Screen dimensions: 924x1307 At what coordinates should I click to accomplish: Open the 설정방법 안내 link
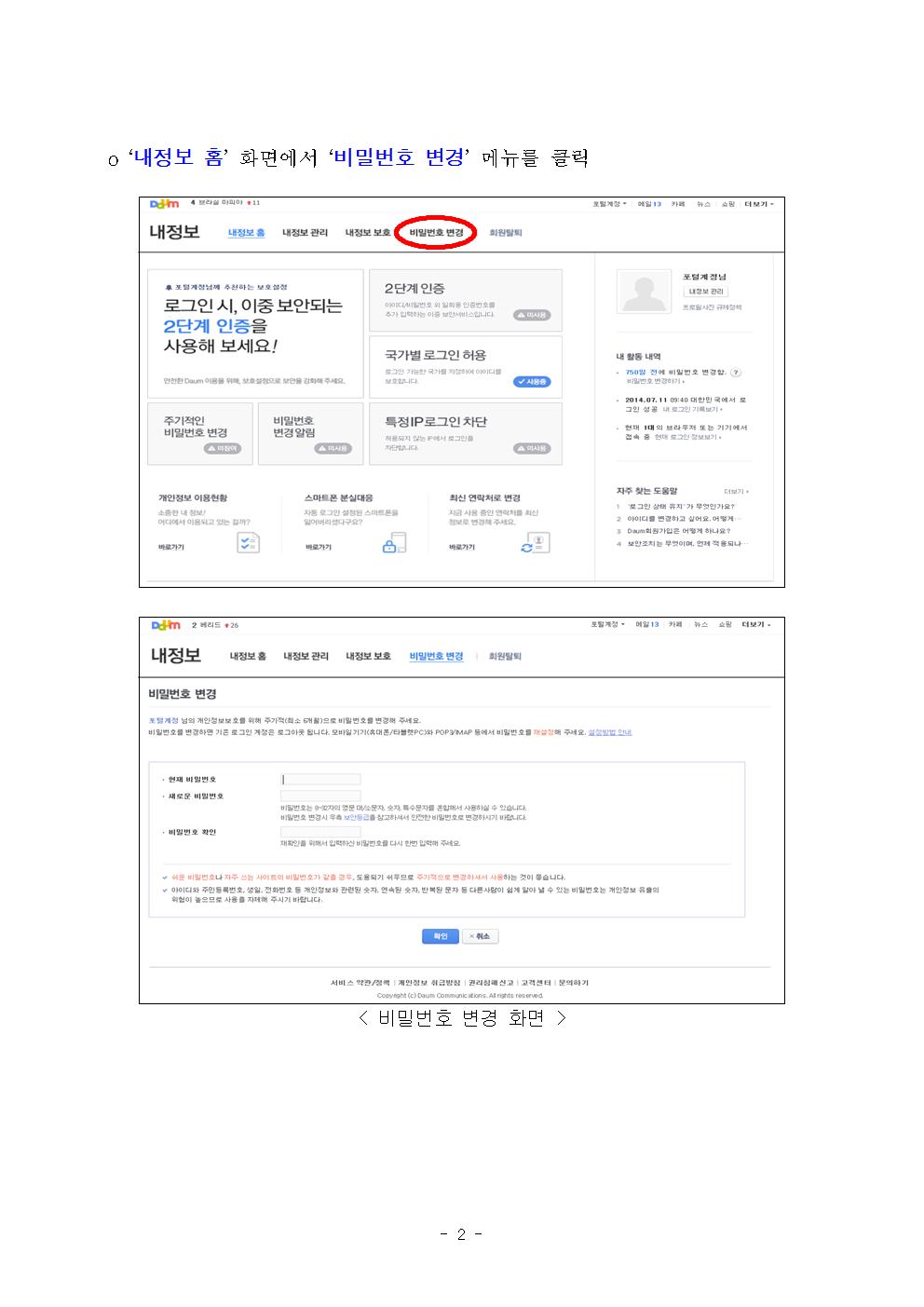610,732
